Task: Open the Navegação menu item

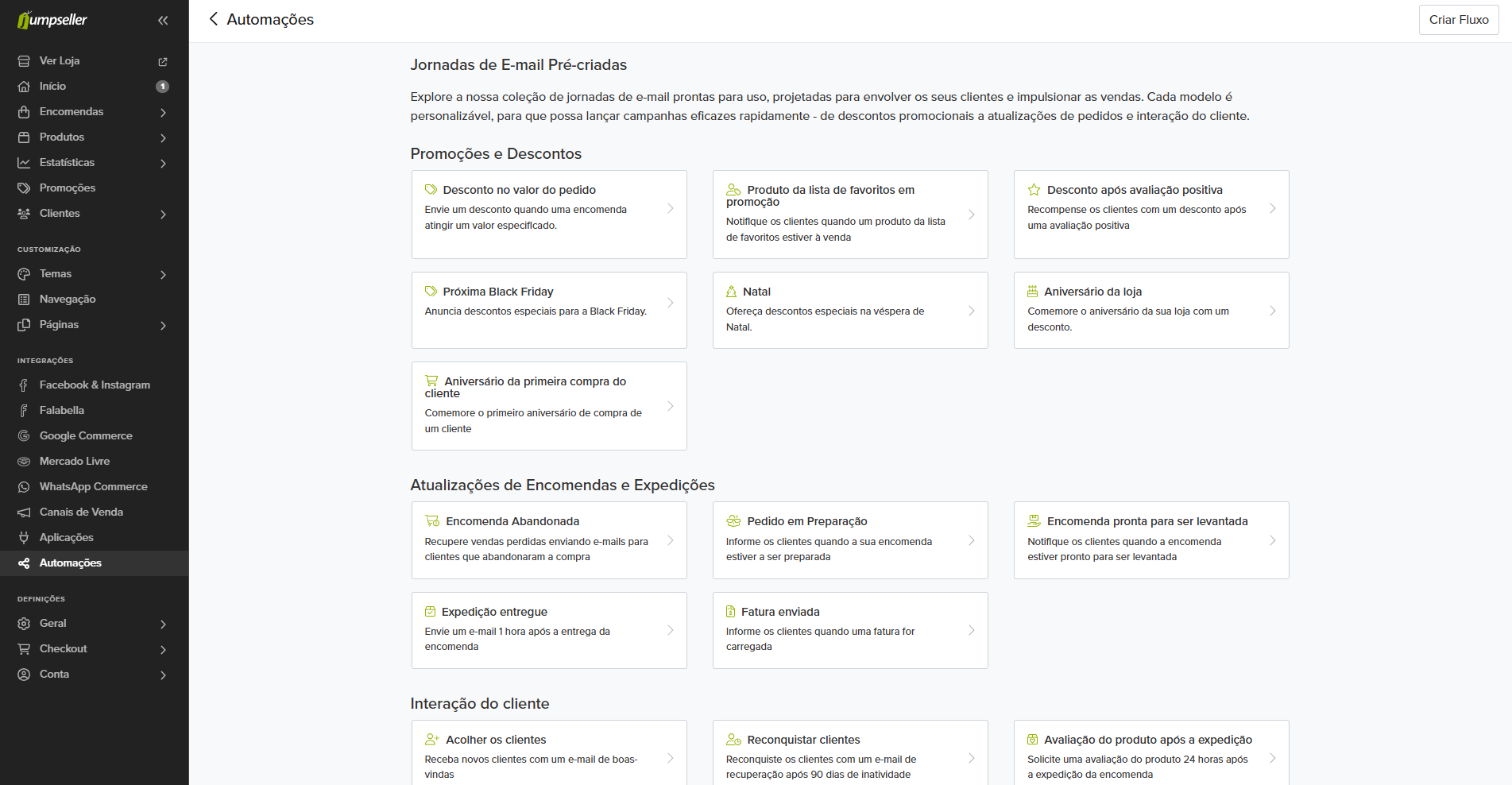Action: point(68,300)
